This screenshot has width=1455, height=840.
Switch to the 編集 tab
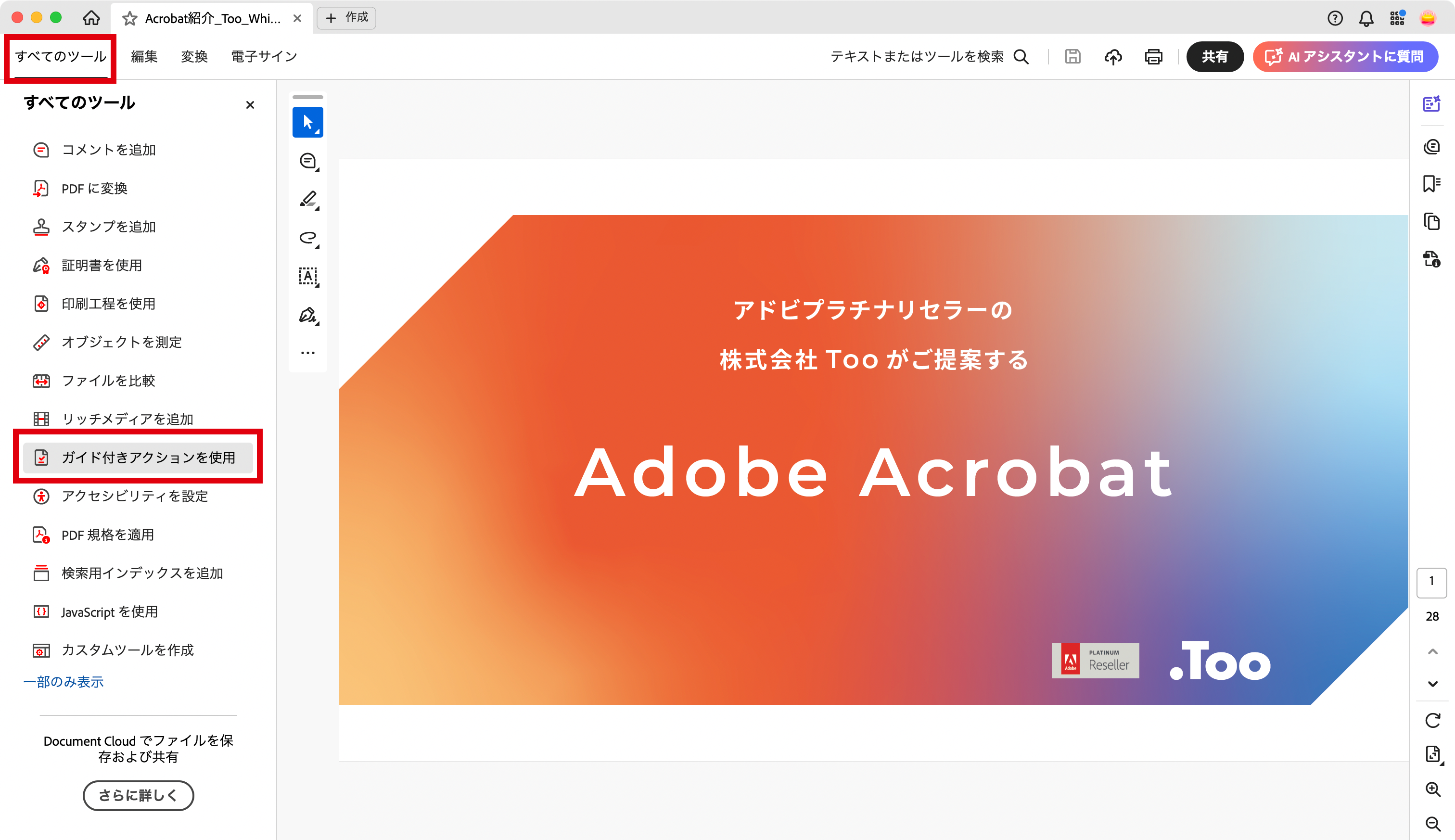(x=144, y=57)
